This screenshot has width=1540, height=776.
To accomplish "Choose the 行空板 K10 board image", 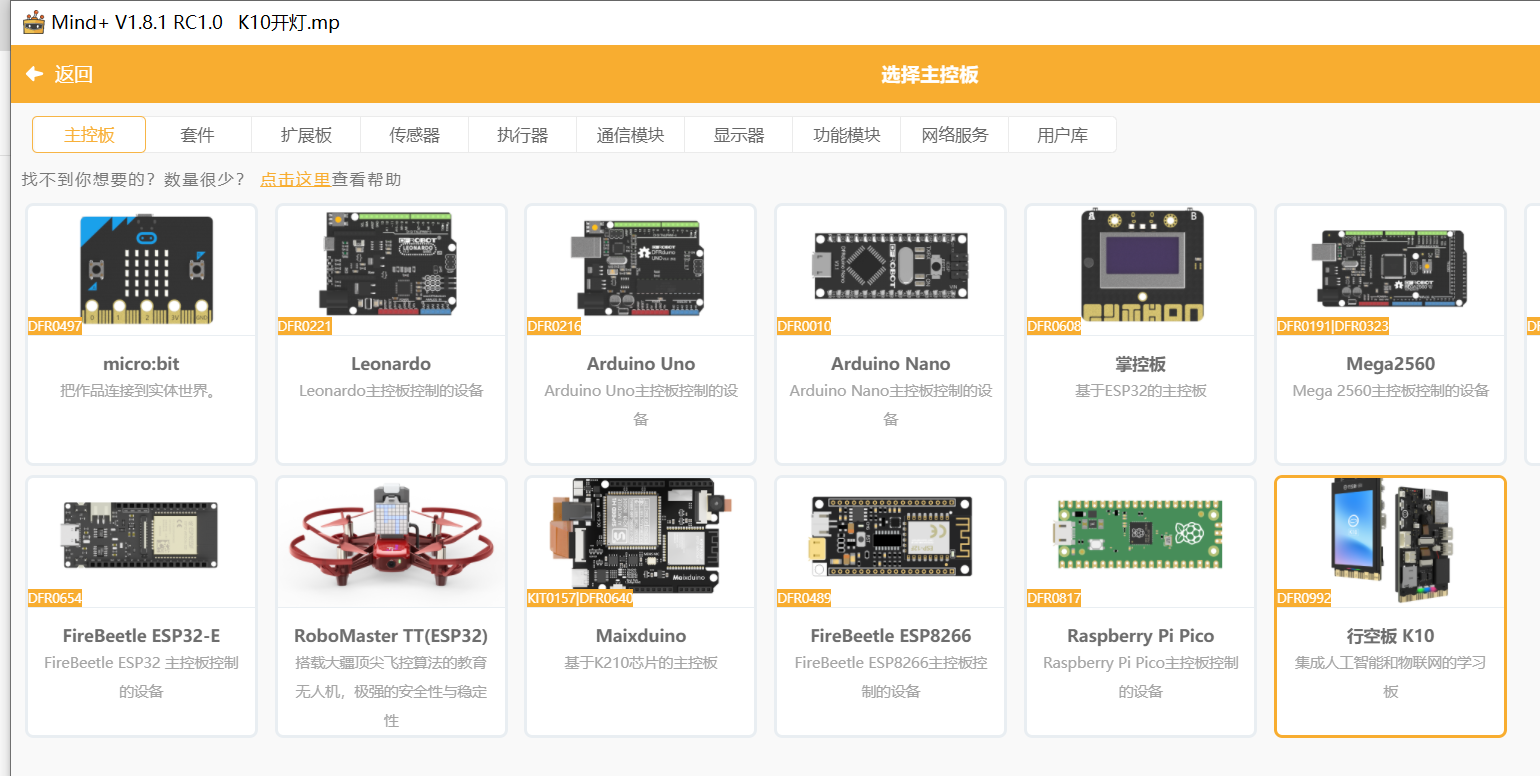I will (x=1390, y=540).
